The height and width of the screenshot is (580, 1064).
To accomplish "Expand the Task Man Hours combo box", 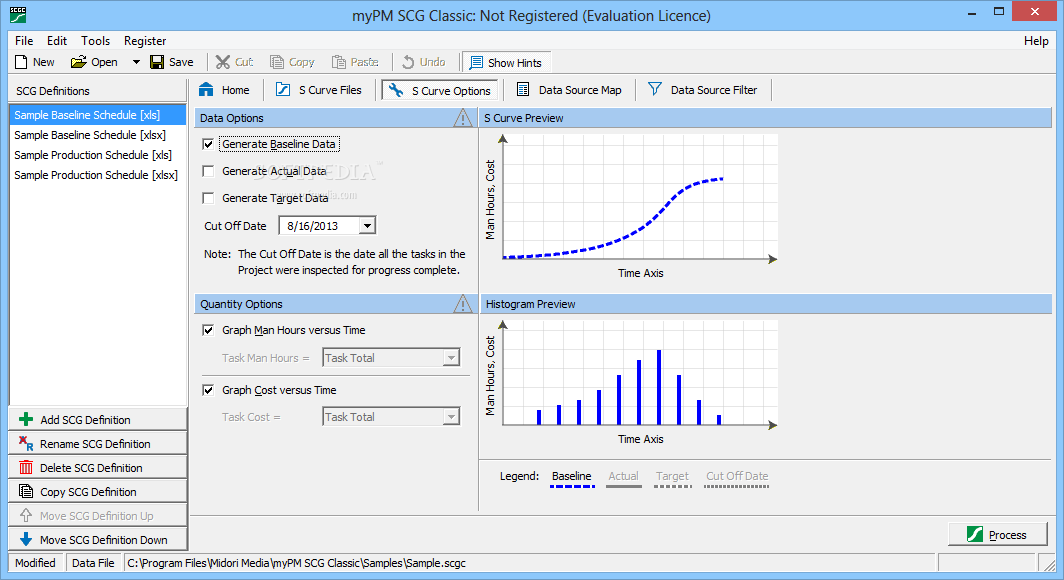I will pyautogui.click(x=451, y=357).
